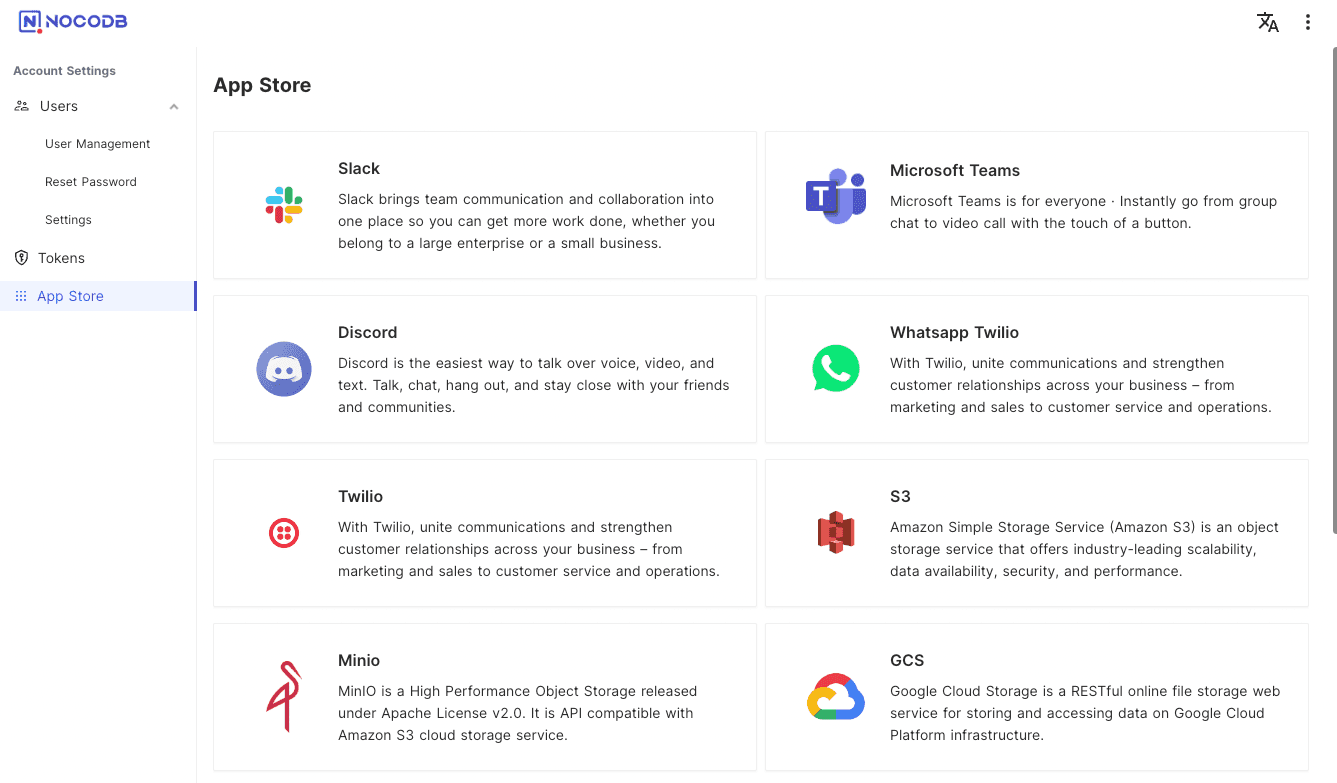Click the NocoDB logo

click(71, 21)
